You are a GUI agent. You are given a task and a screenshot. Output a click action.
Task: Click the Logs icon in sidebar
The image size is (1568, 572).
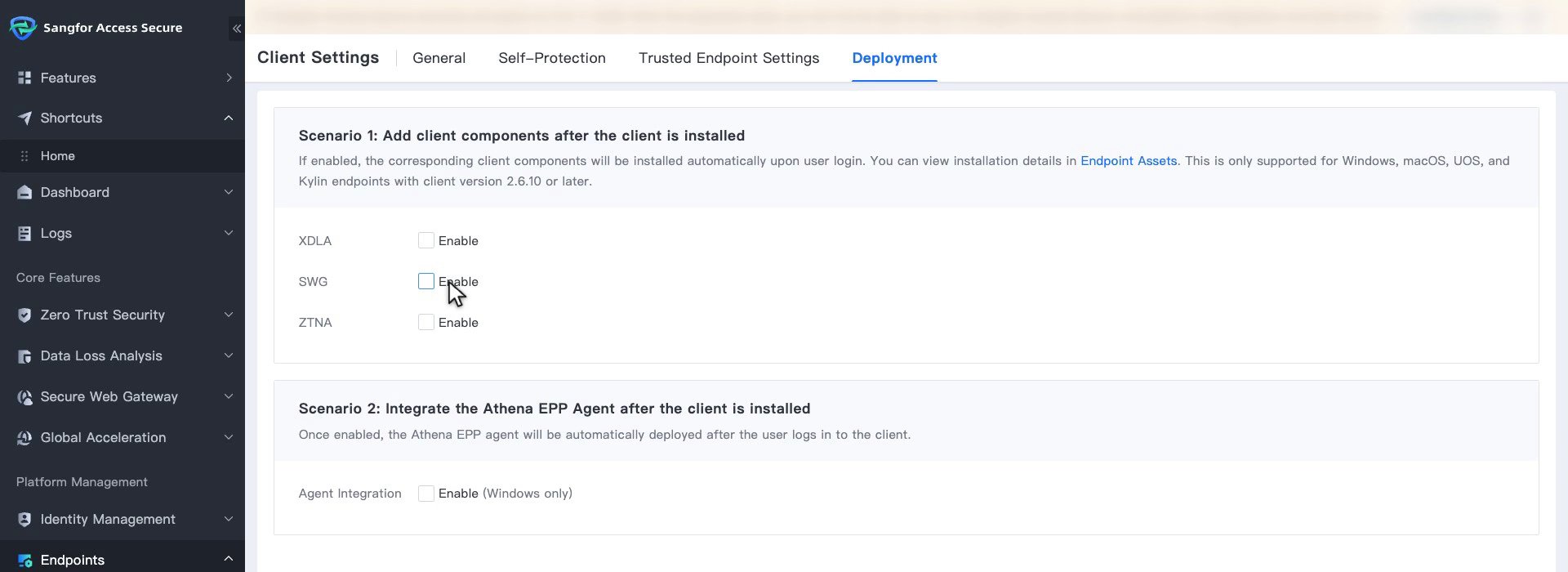click(x=24, y=233)
